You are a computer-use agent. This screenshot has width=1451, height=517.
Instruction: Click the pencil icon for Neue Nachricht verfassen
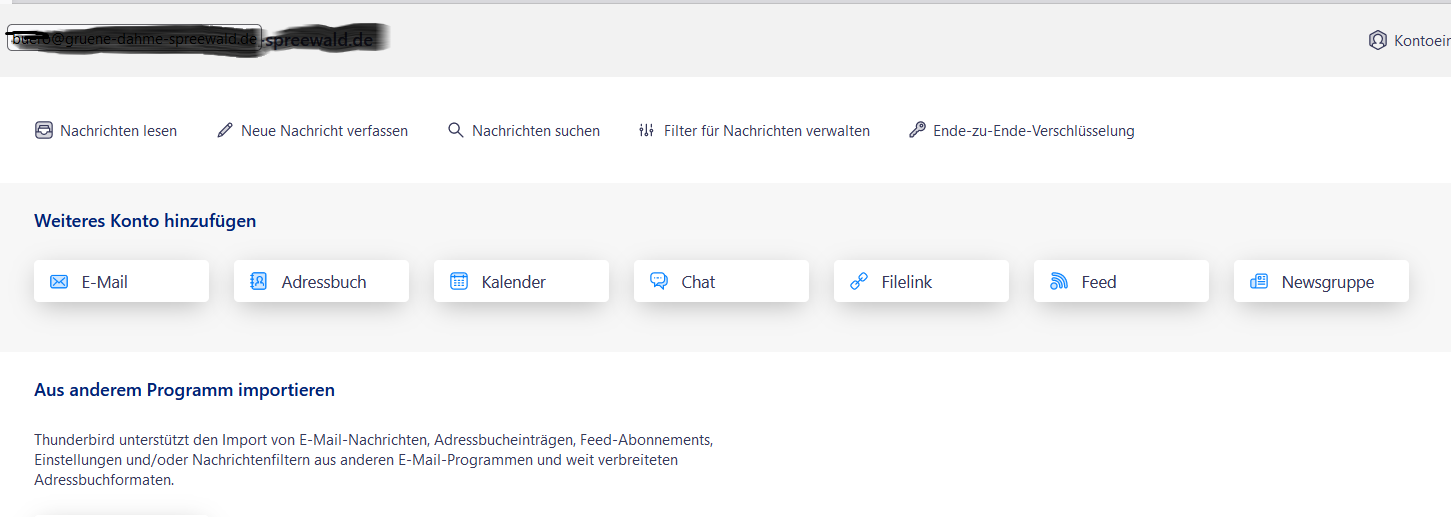point(225,130)
